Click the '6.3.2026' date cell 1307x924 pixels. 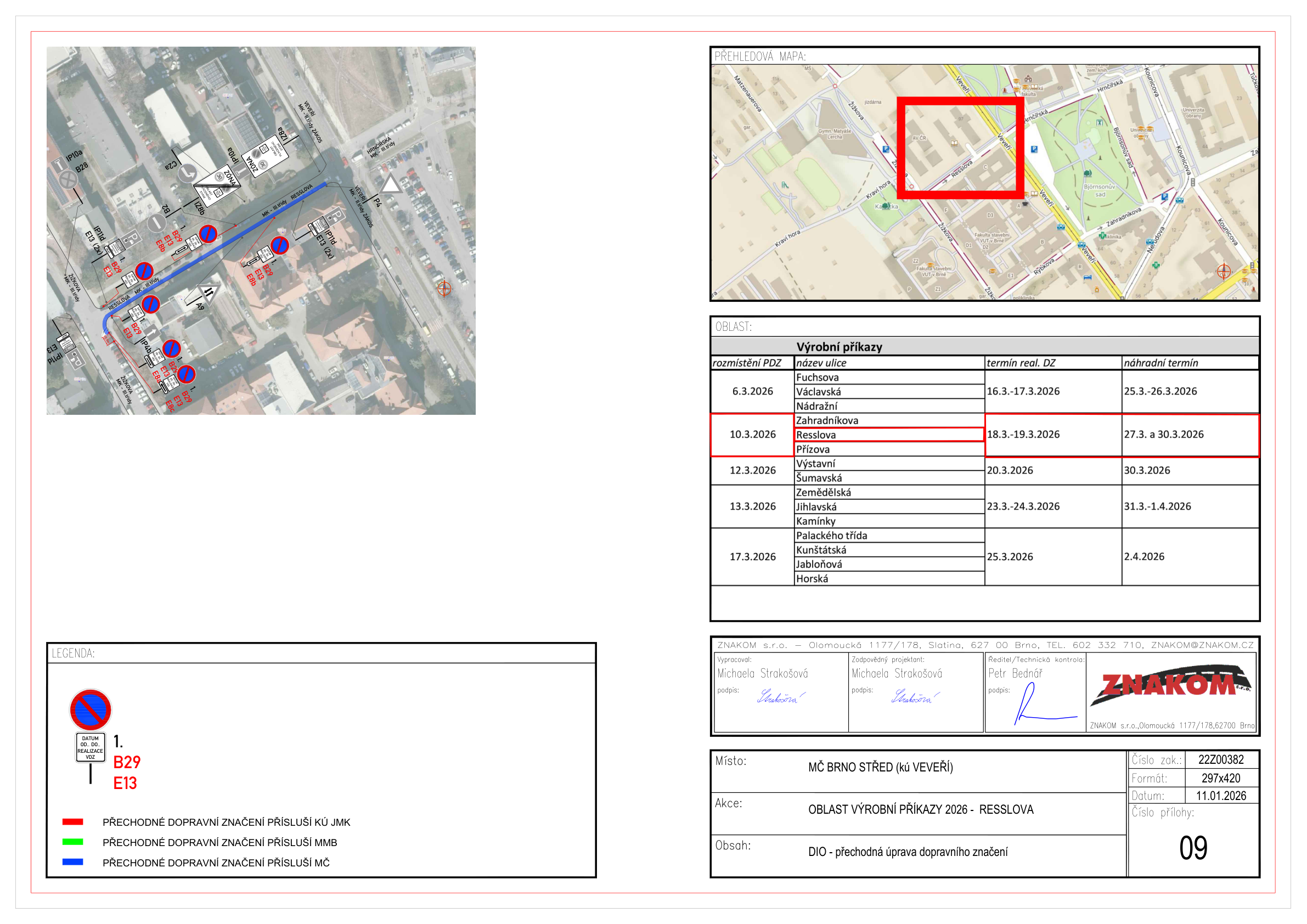pyautogui.click(x=753, y=391)
